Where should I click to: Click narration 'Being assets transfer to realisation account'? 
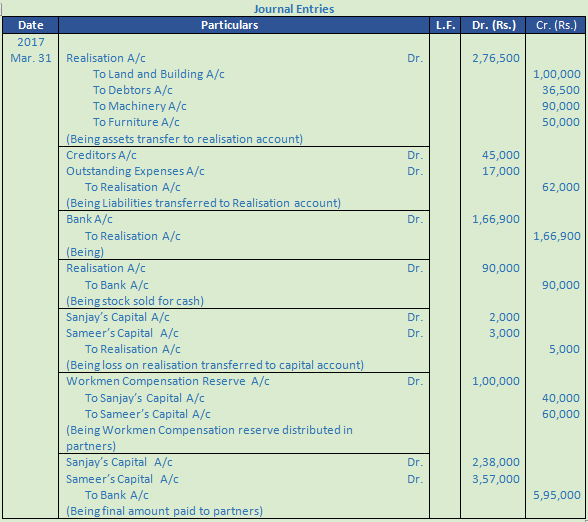[184, 139]
